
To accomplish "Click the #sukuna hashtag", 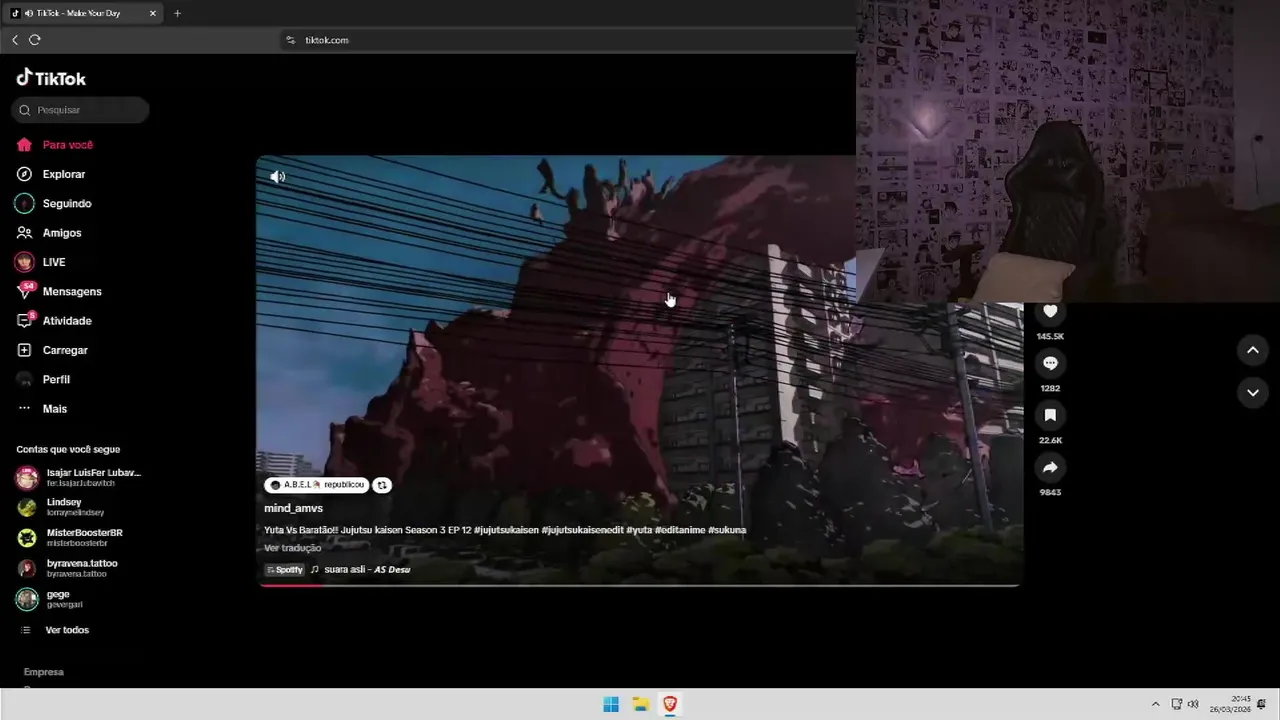I will point(727,530).
